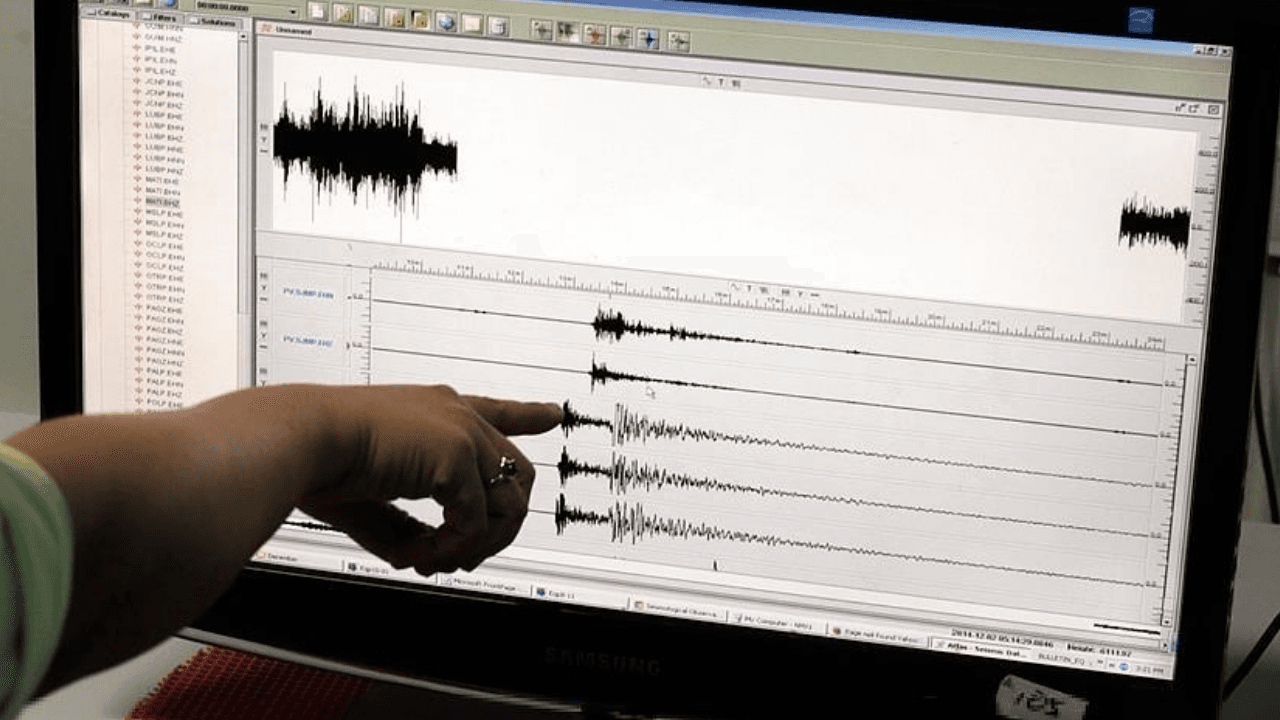Click the globe icon in the top toolbar
Viewport: 1280px width, 720px height.
[446, 20]
